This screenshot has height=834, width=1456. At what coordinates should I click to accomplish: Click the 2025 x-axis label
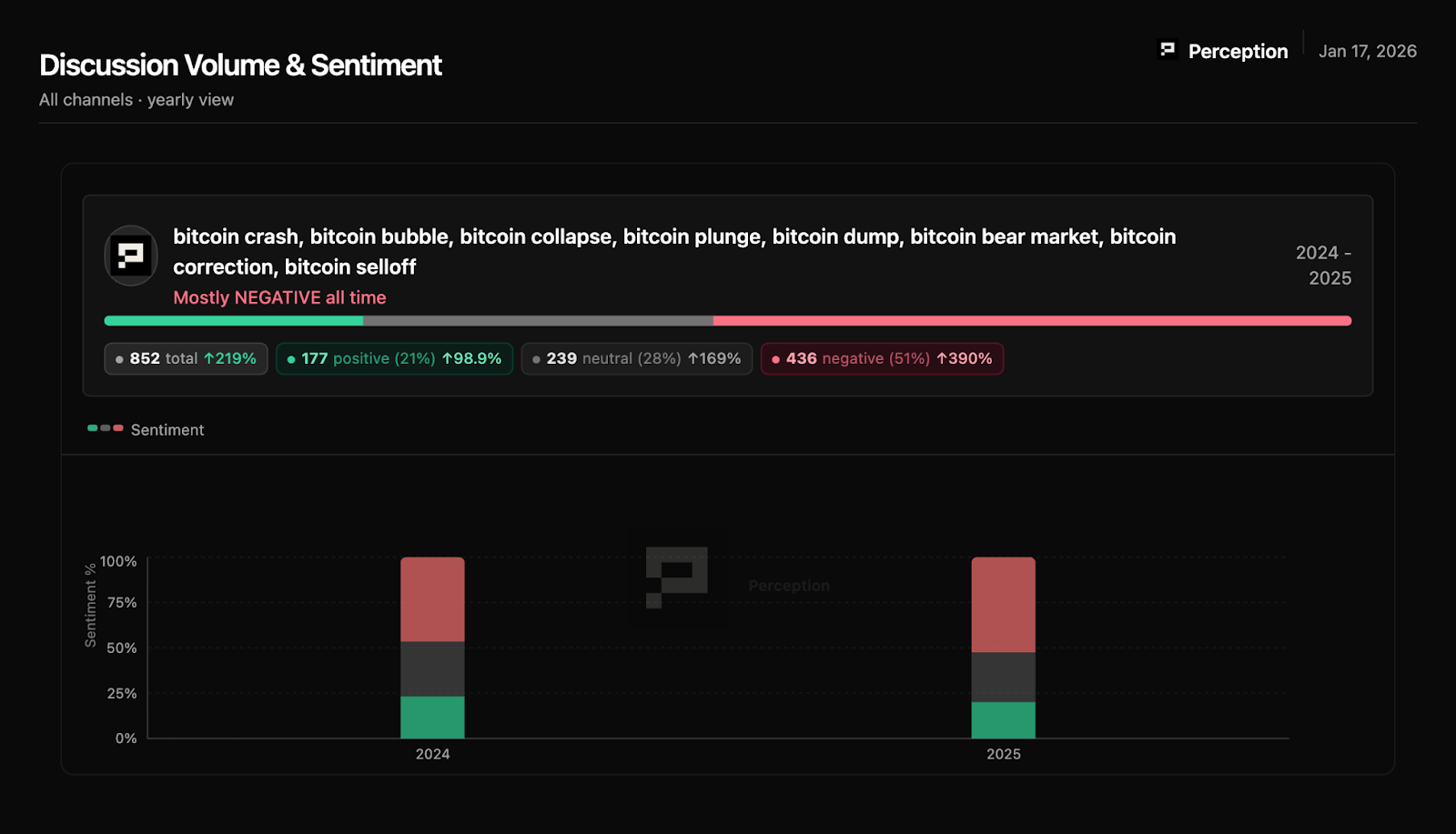1003,754
